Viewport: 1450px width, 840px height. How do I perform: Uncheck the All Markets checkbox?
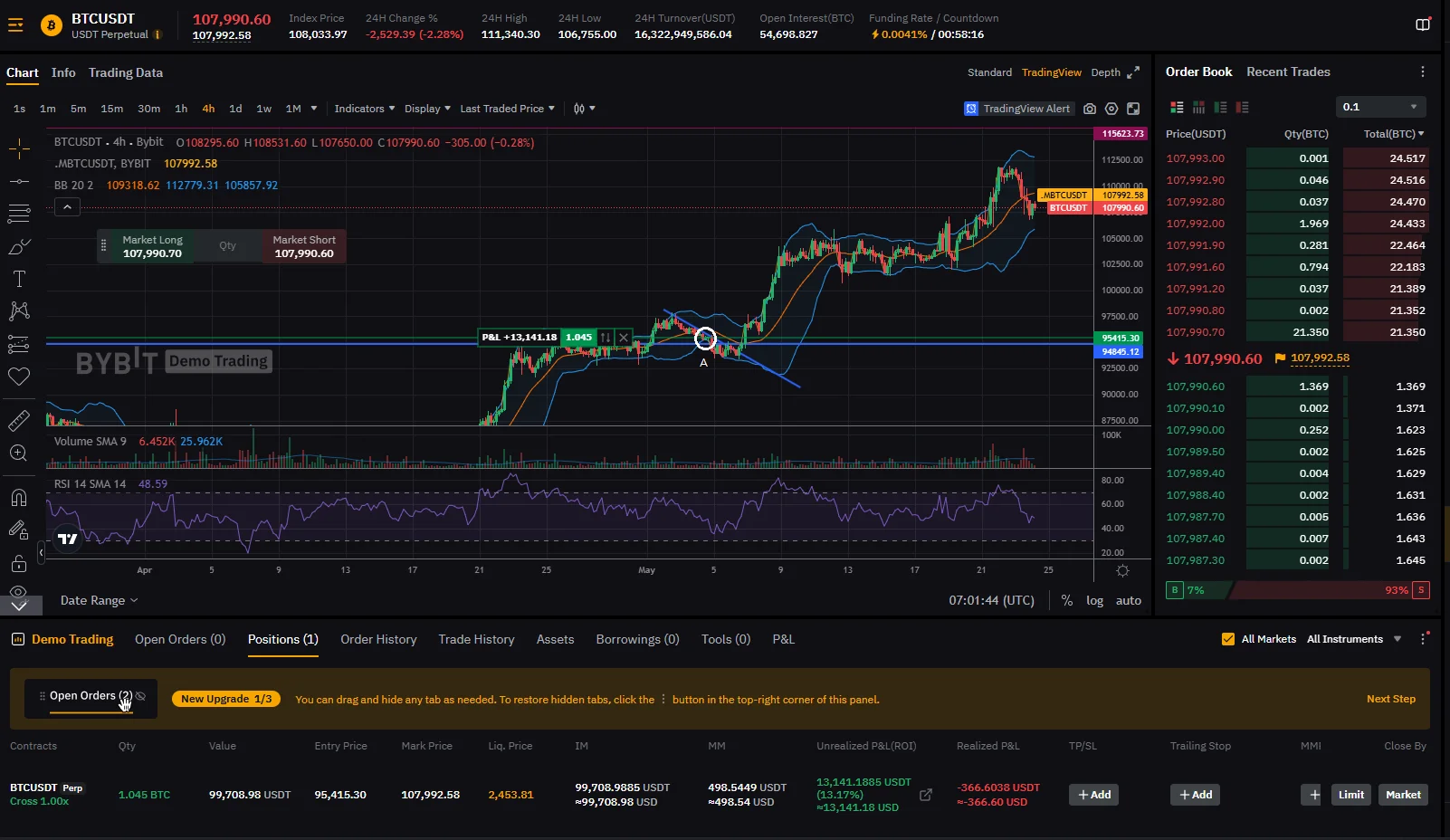[x=1228, y=639]
